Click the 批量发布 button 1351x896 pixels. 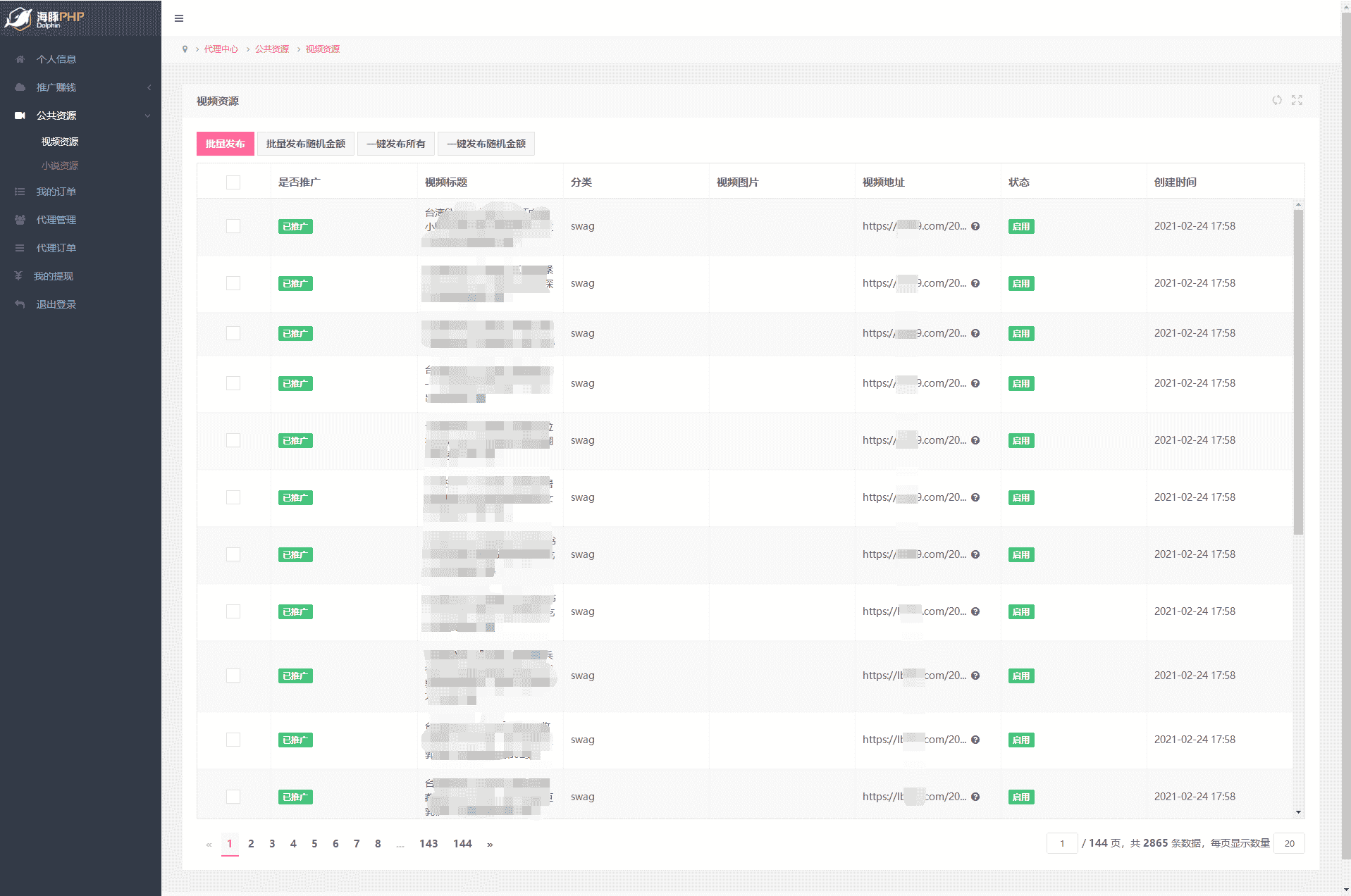pos(225,144)
